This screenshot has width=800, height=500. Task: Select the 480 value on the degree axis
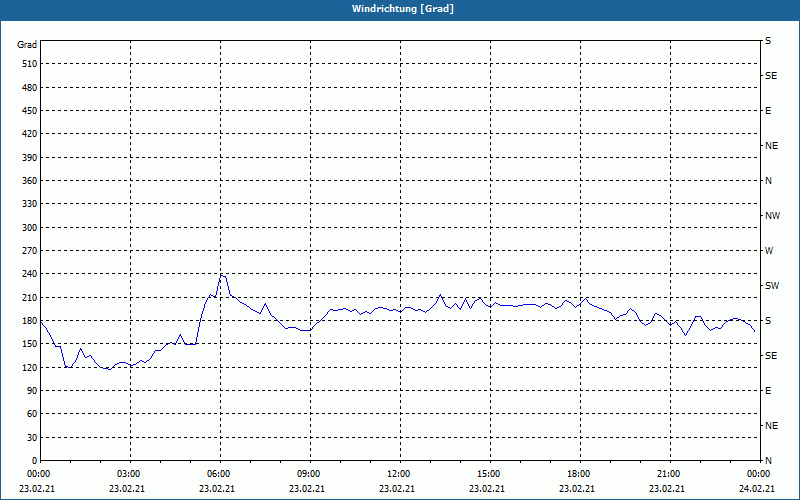pyautogui.click(x=30, y=88)
